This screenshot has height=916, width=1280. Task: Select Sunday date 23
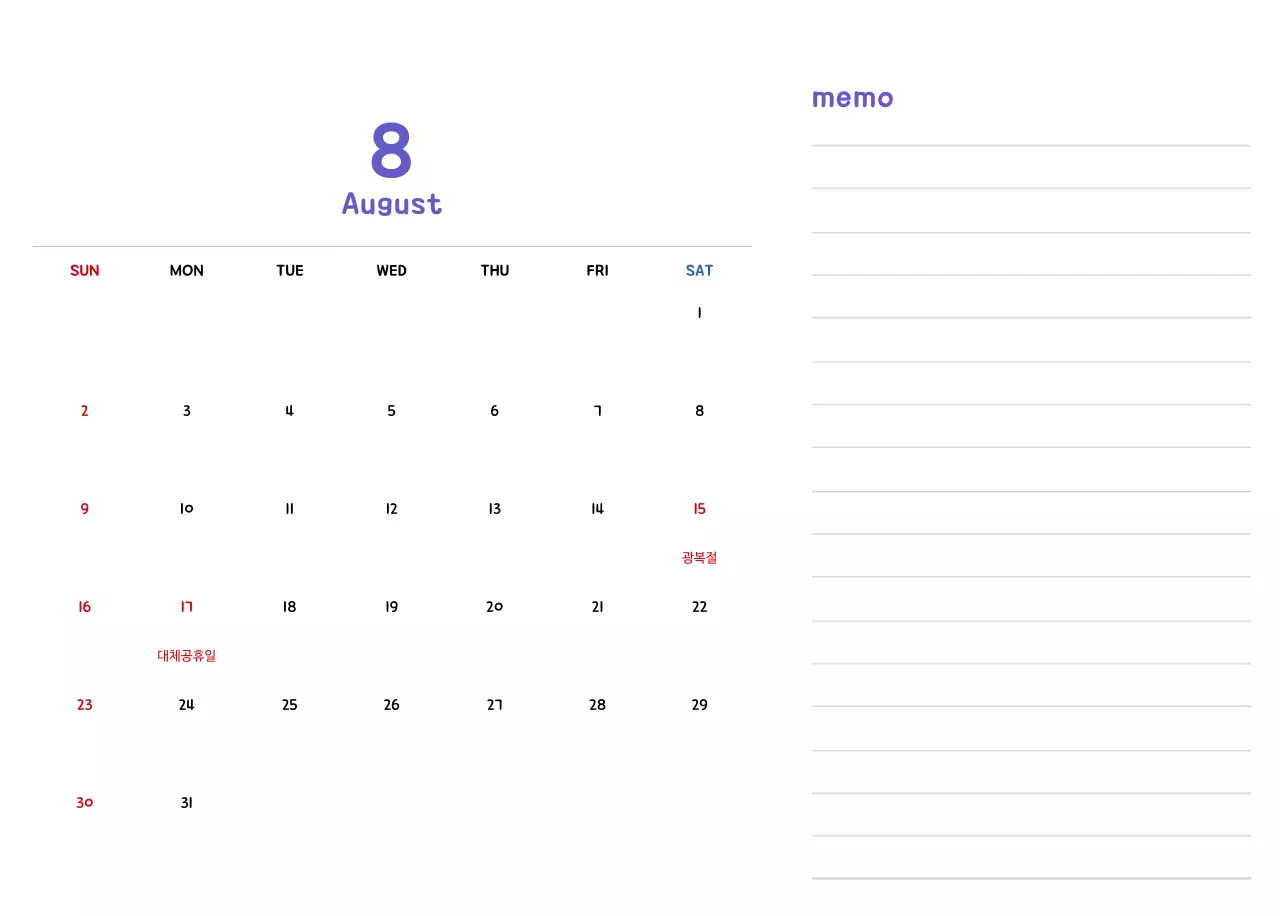[x=85, y=705]
